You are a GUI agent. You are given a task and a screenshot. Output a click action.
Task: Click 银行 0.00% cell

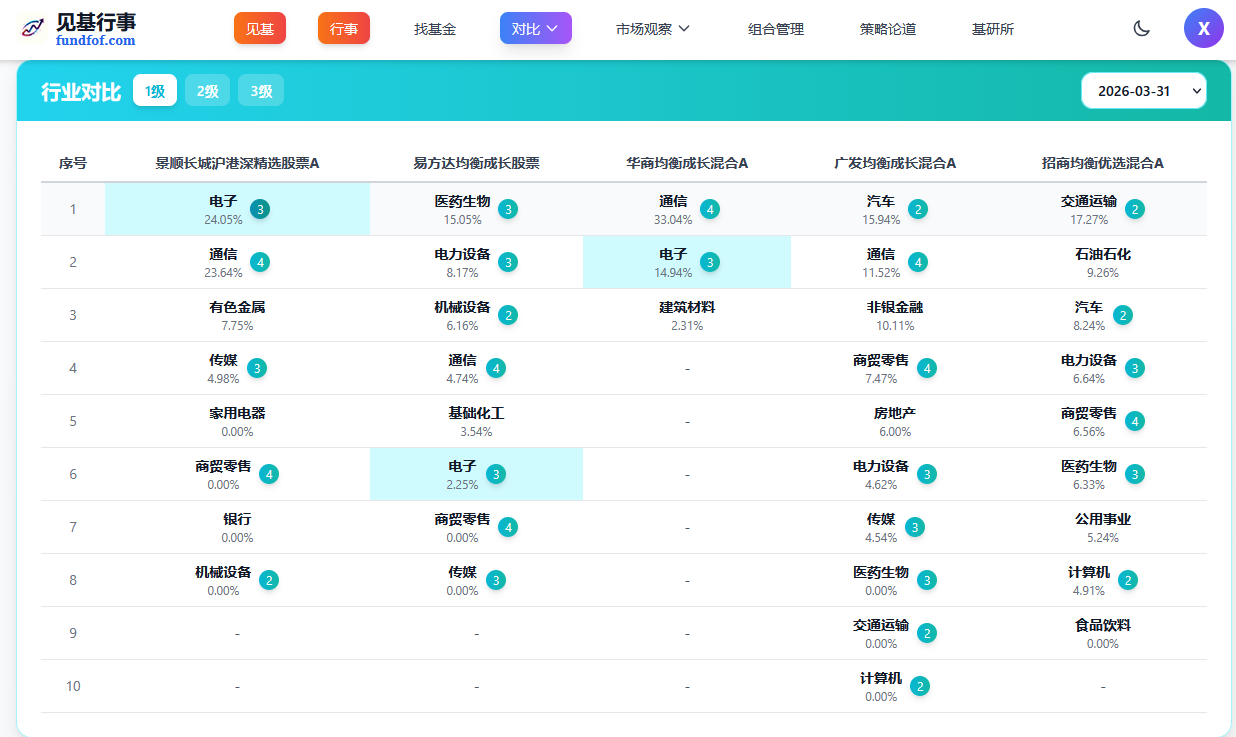pyautogui.click(x=237, y=527)
